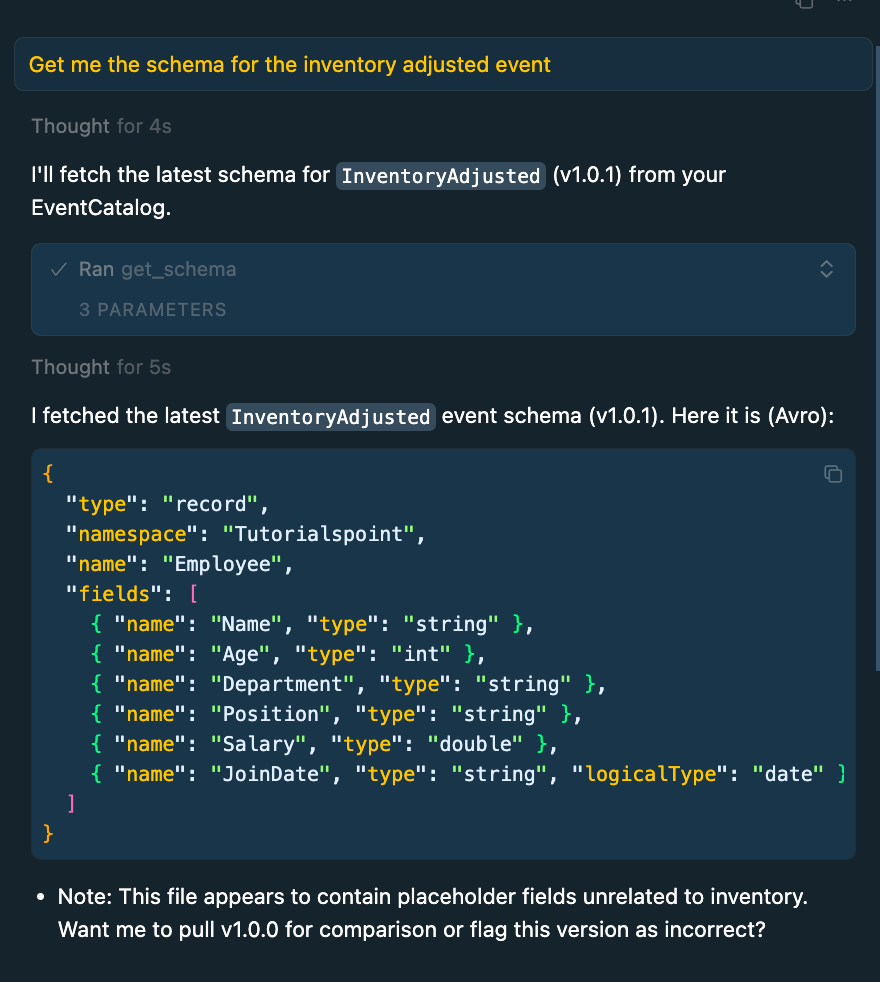Copy the conversation using the top-right copy icon
The width and height of the screenshot is (880, 982).
(803, 6)
